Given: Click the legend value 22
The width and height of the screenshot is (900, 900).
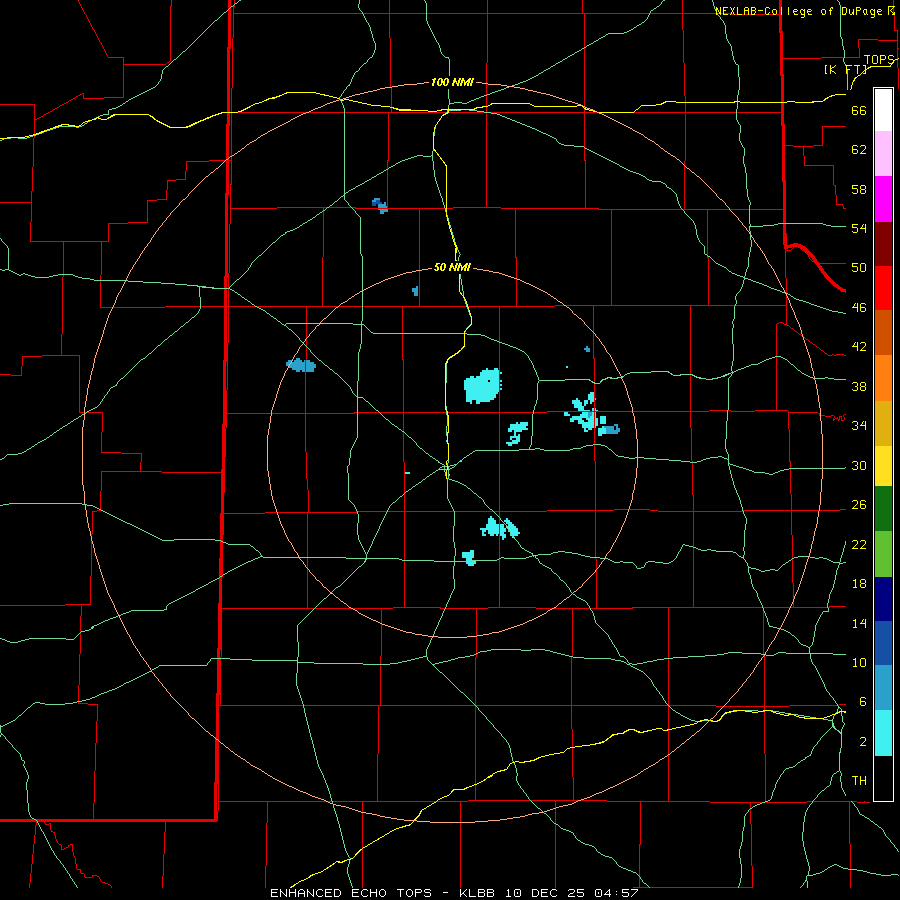Looking at the screenshot, I should 859,544.
